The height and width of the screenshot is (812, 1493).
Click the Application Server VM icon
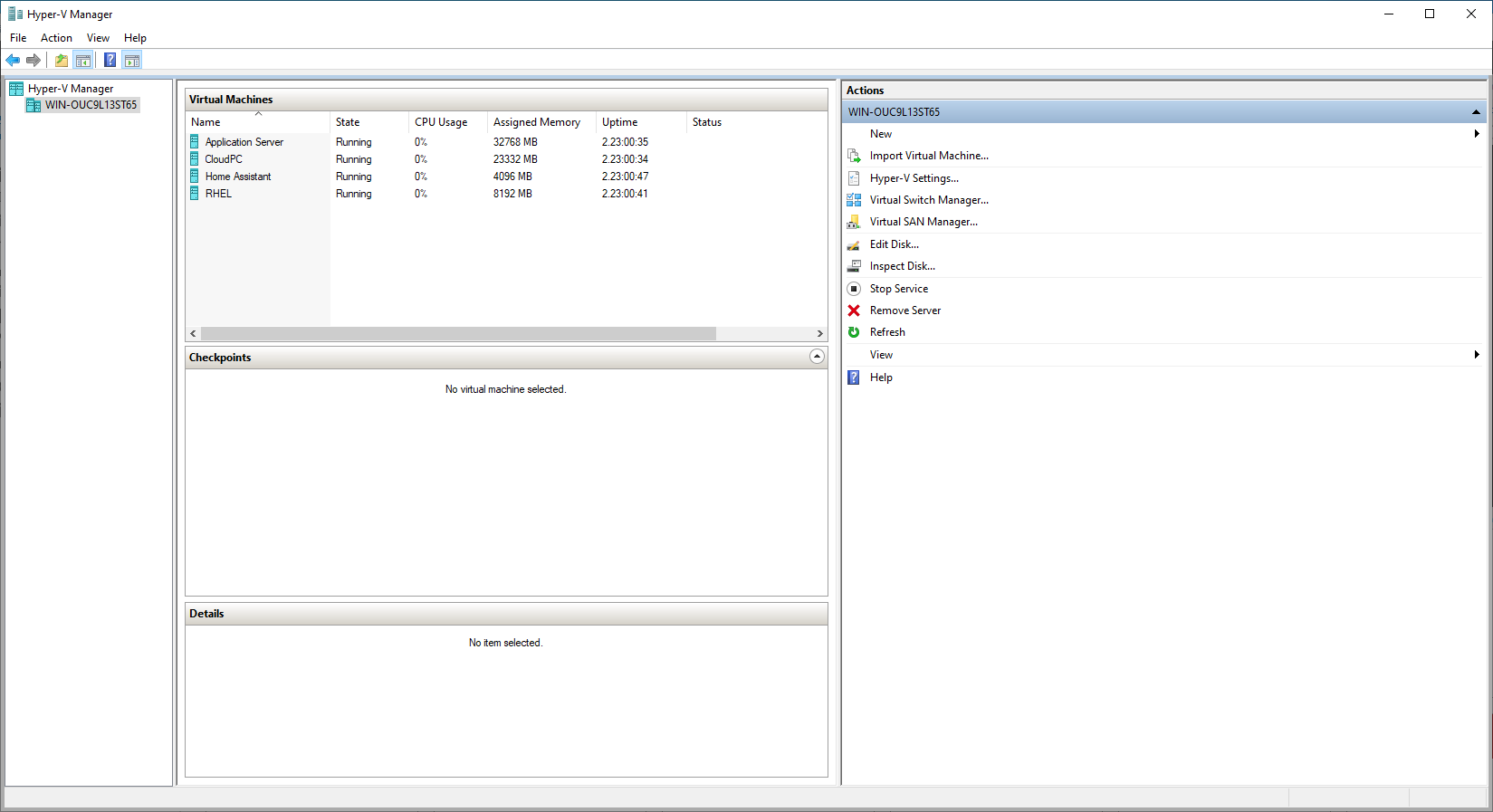[x=195, y=142]
